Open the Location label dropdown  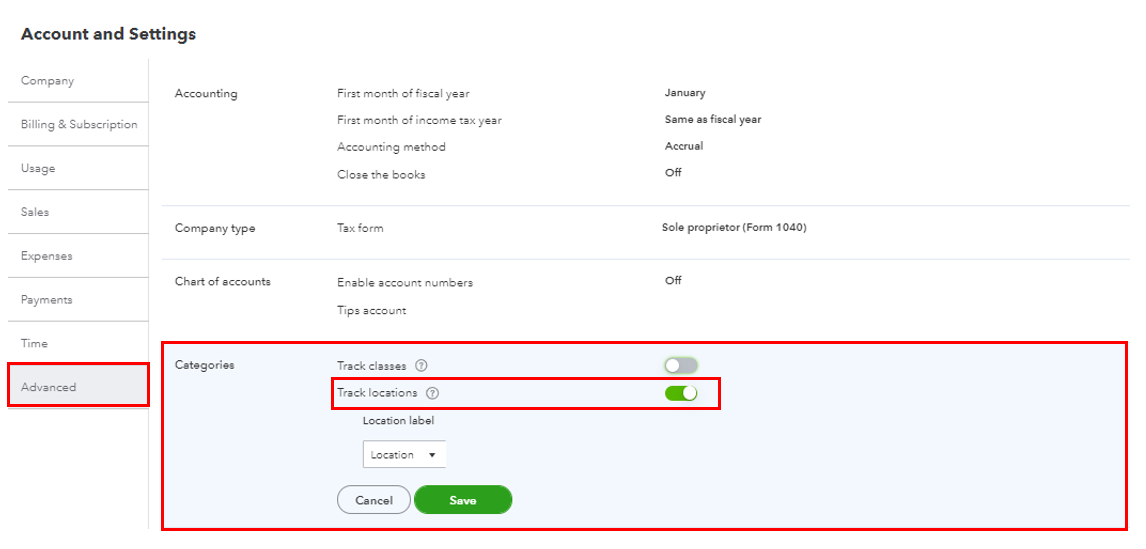click(x=404, y=455)
